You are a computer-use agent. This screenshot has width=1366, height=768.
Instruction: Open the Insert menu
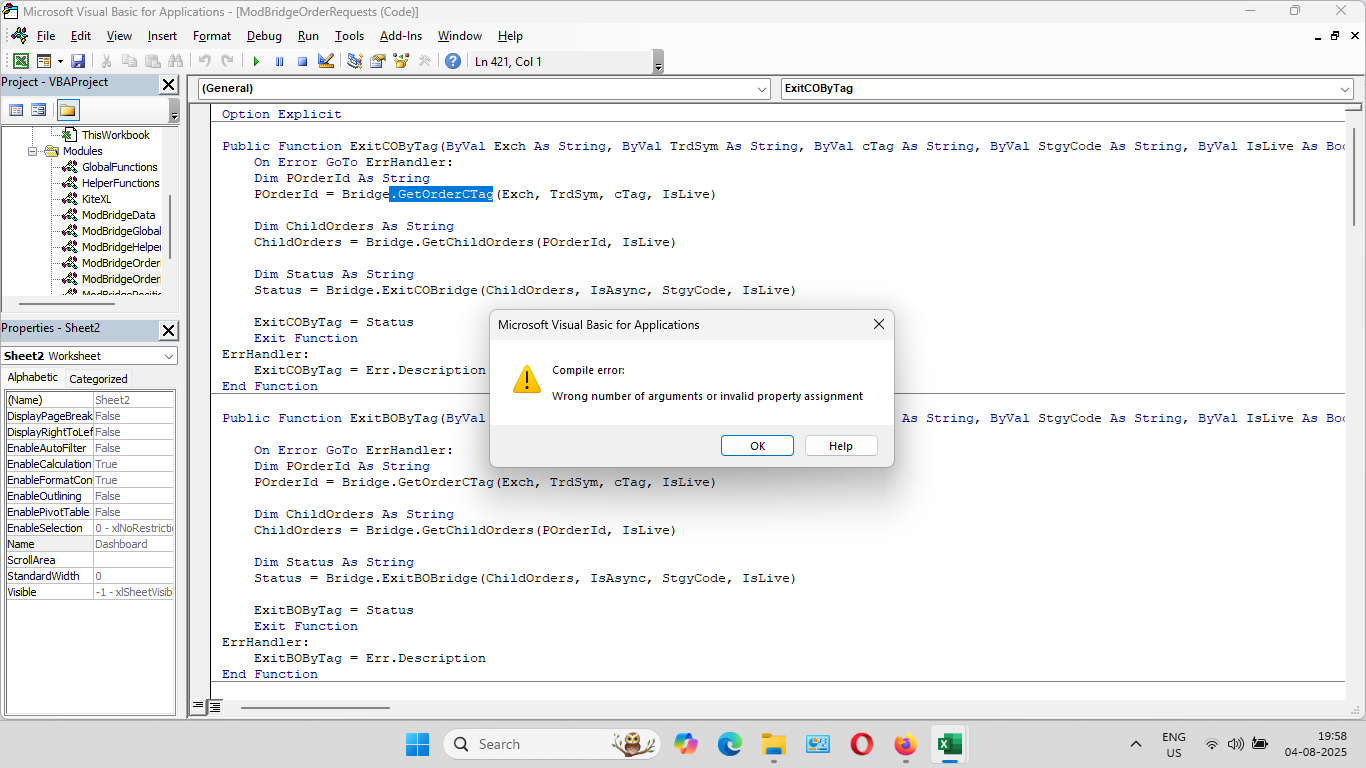[x=162, y=36]
